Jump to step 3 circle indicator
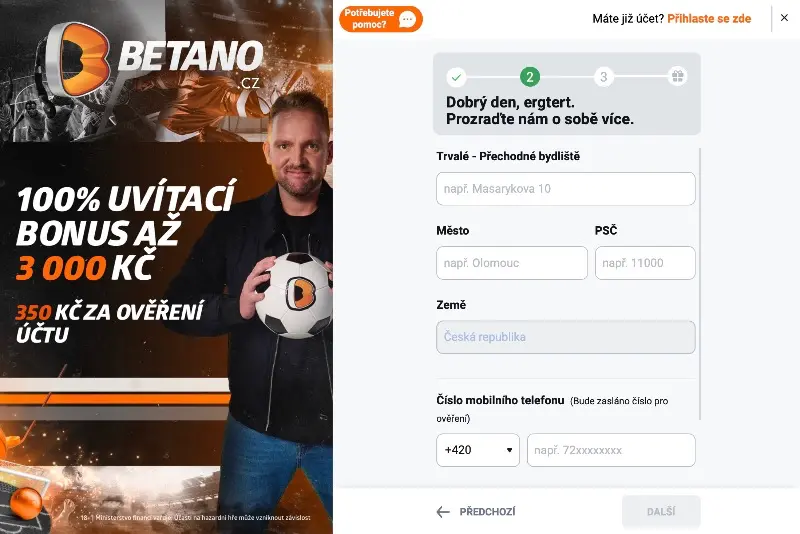The height and width of the screenshot is (534, 800). coord(604,77)
